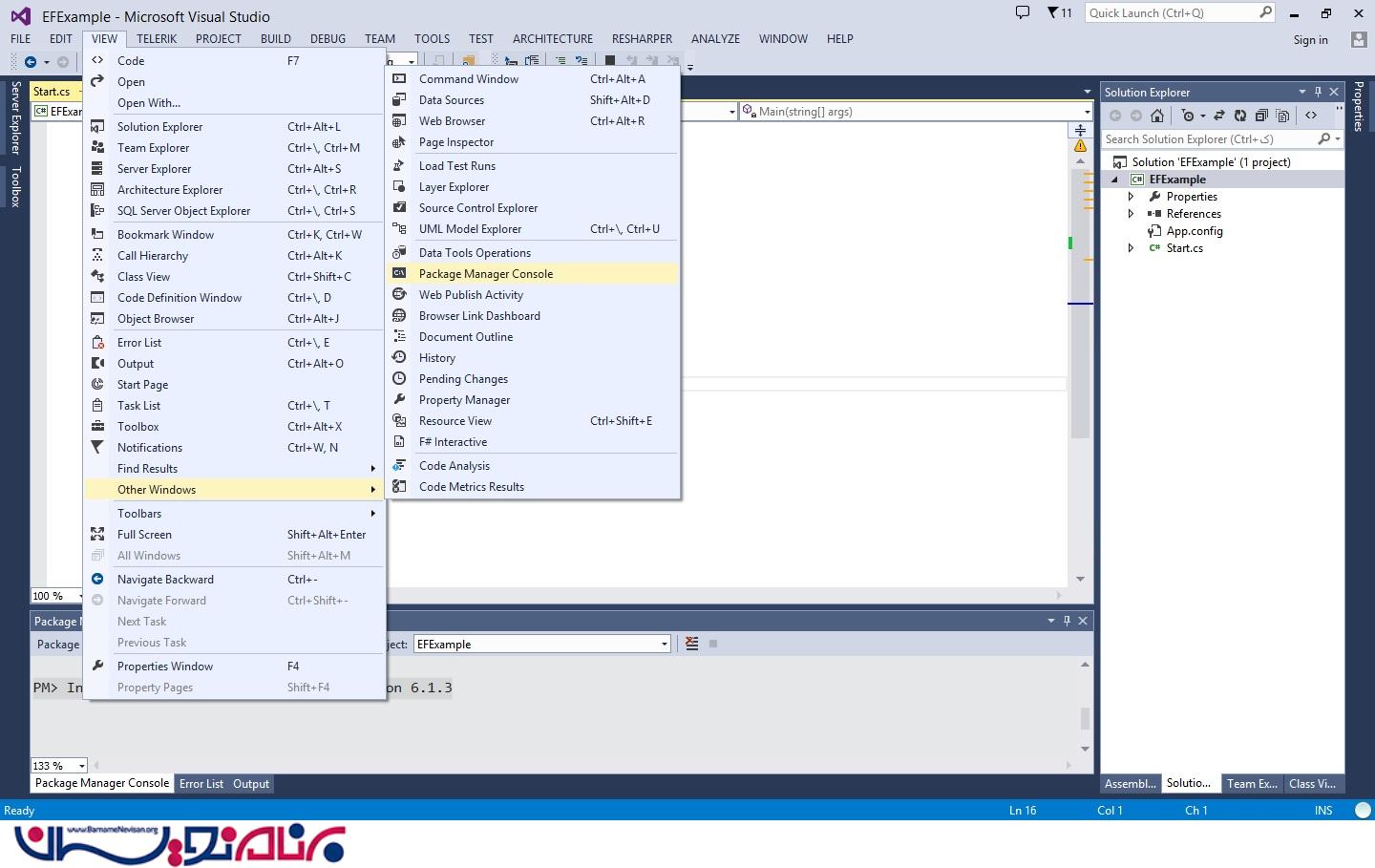Open the notifications flag icon in title bar
This screenshot has height=868, width=1375.
coord(1052,12)
